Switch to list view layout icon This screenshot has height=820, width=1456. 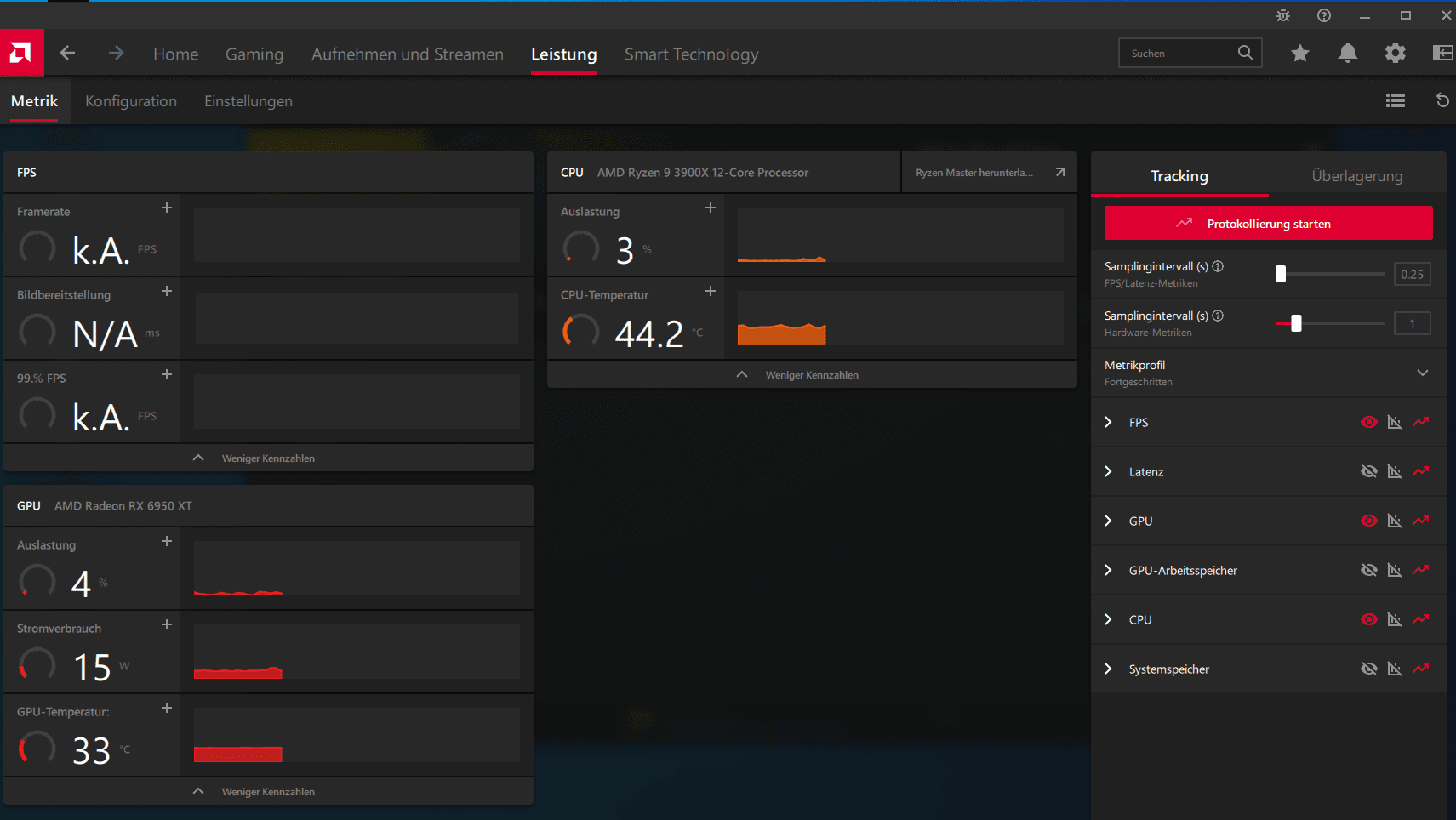[1396, 100]
